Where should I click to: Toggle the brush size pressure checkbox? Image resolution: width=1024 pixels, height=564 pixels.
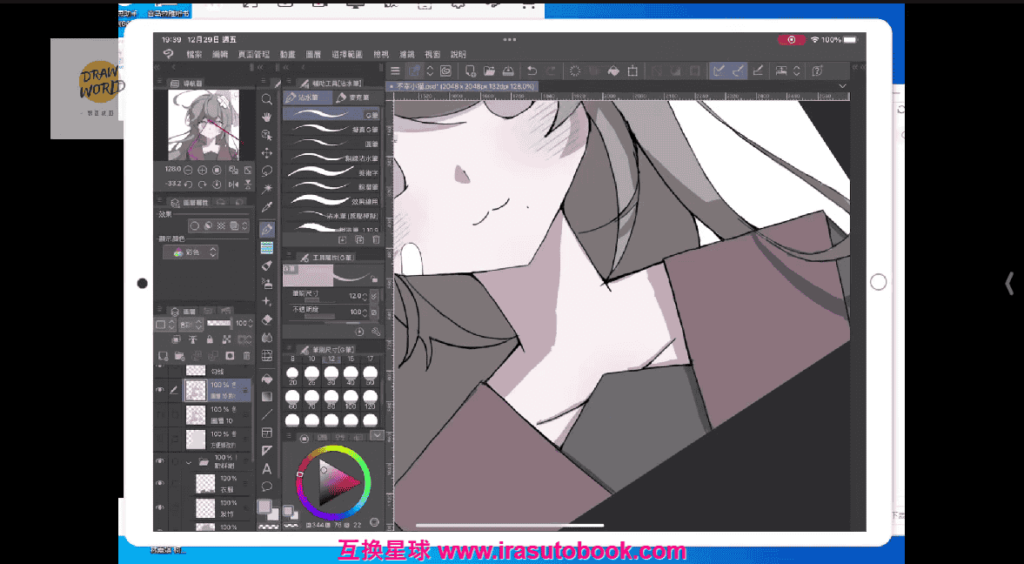click(374, 296)
